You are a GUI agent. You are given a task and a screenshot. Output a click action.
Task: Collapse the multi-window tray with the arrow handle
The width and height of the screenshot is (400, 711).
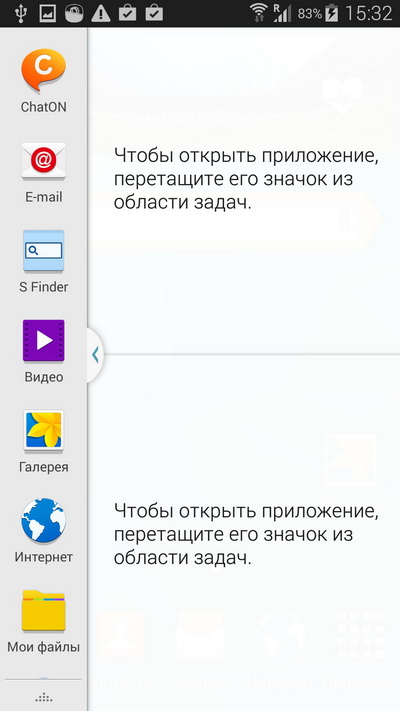pos(95,355)
